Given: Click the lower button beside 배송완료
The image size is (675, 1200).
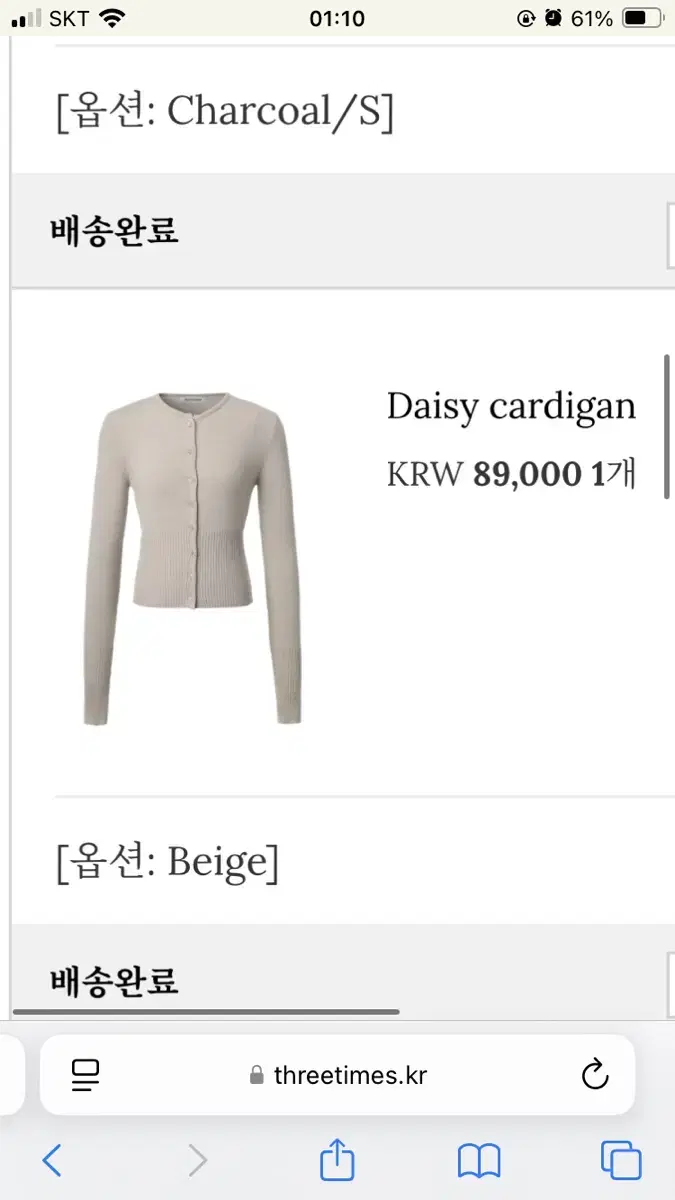Looking at the screenshot, I should (x=671, y=985).
